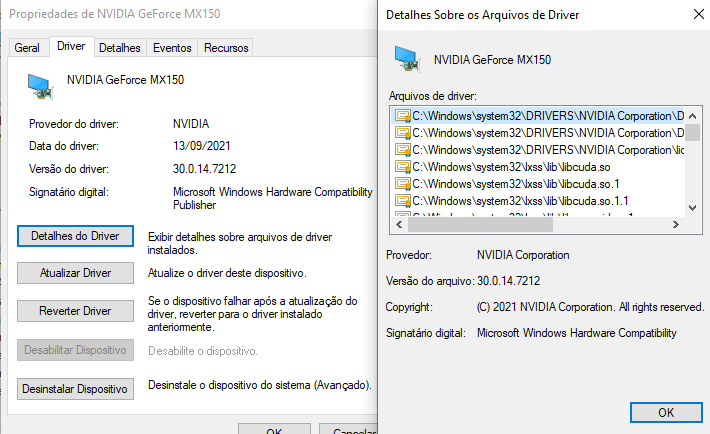Select the Driver tab
Image resolution: width=710 pixels, height=434 pixels.
click(x=71, y=46)
